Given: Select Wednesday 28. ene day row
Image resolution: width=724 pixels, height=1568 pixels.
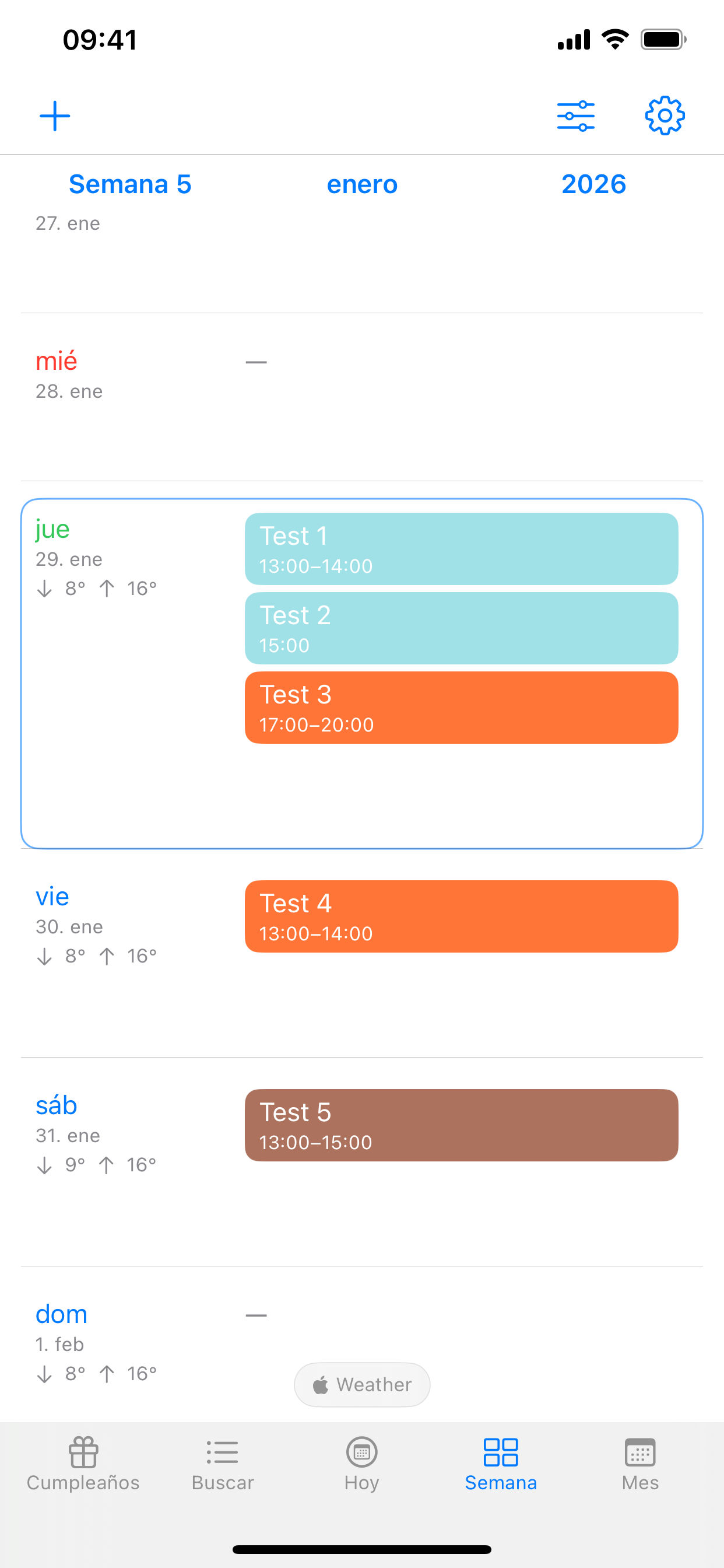Looking at the screenshot, I should 362,397.
